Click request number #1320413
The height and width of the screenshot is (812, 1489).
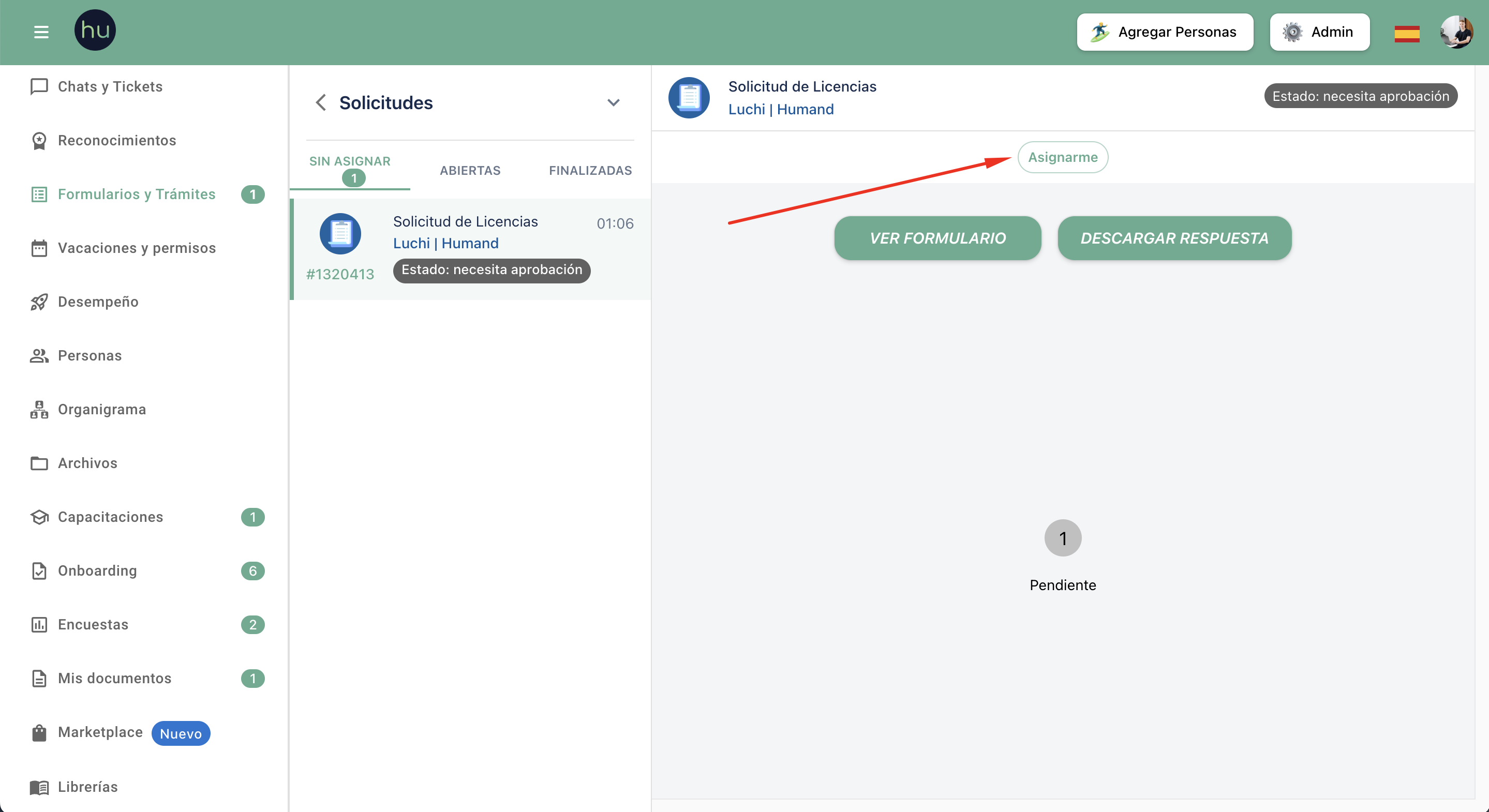tap(340, 274)
